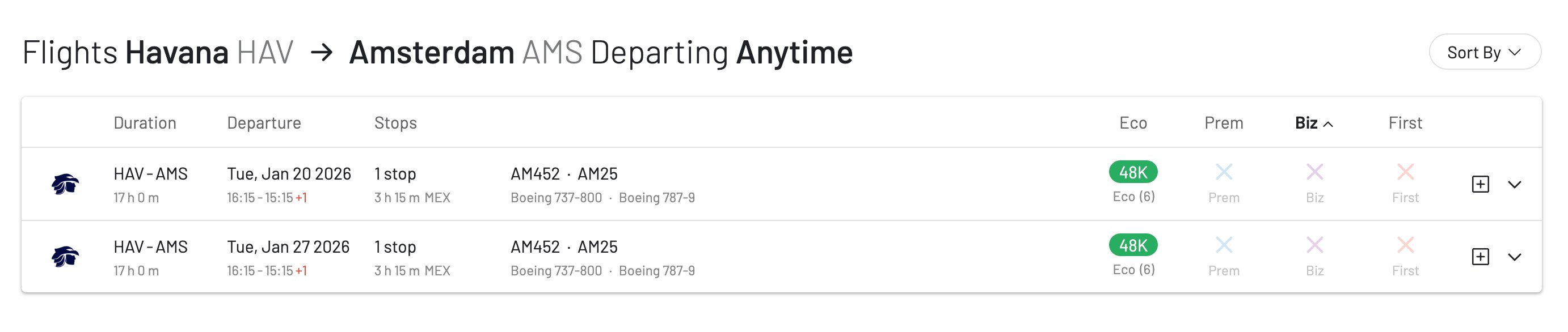Click the airline logo on the Jan 20 flight

(x=67, y=184)
